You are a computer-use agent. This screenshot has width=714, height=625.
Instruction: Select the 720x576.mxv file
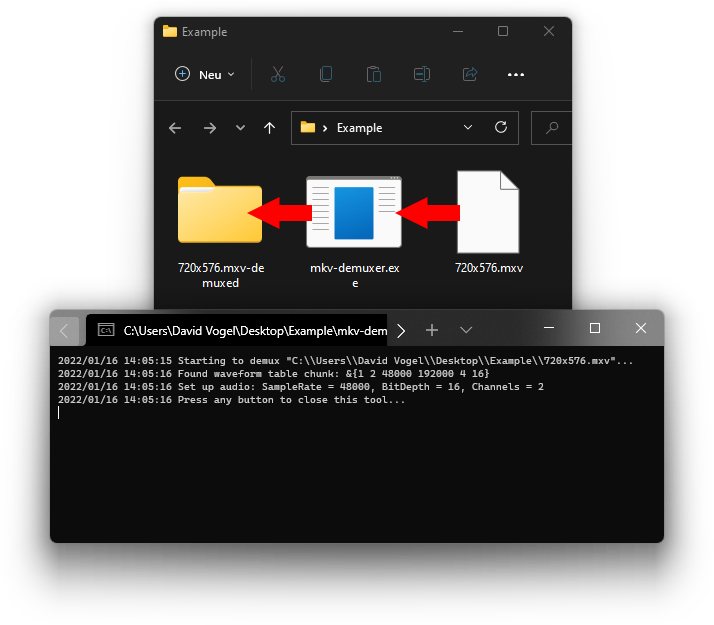click(x=489, y=223)
